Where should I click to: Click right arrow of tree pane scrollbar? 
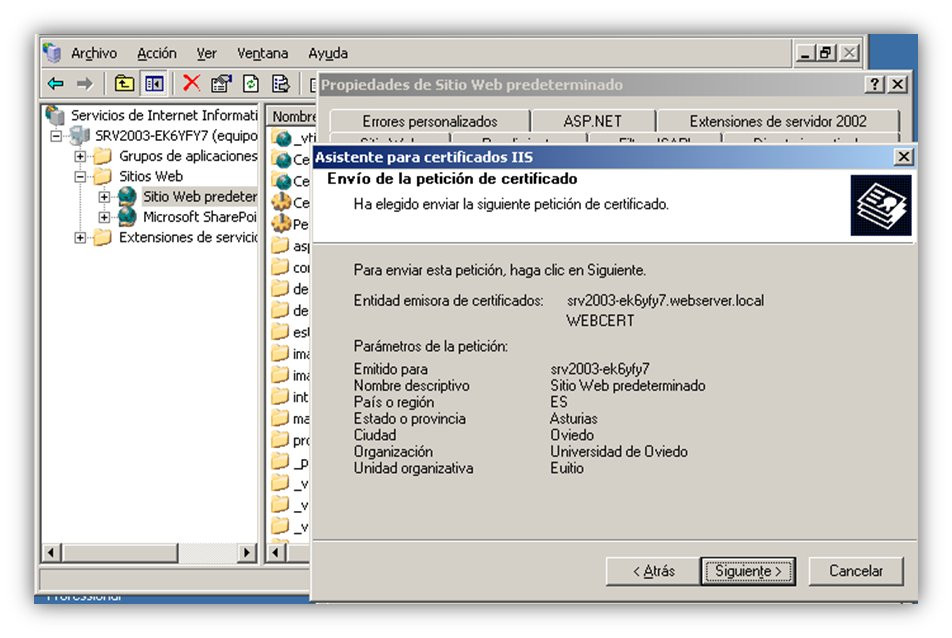click(246, 552)
